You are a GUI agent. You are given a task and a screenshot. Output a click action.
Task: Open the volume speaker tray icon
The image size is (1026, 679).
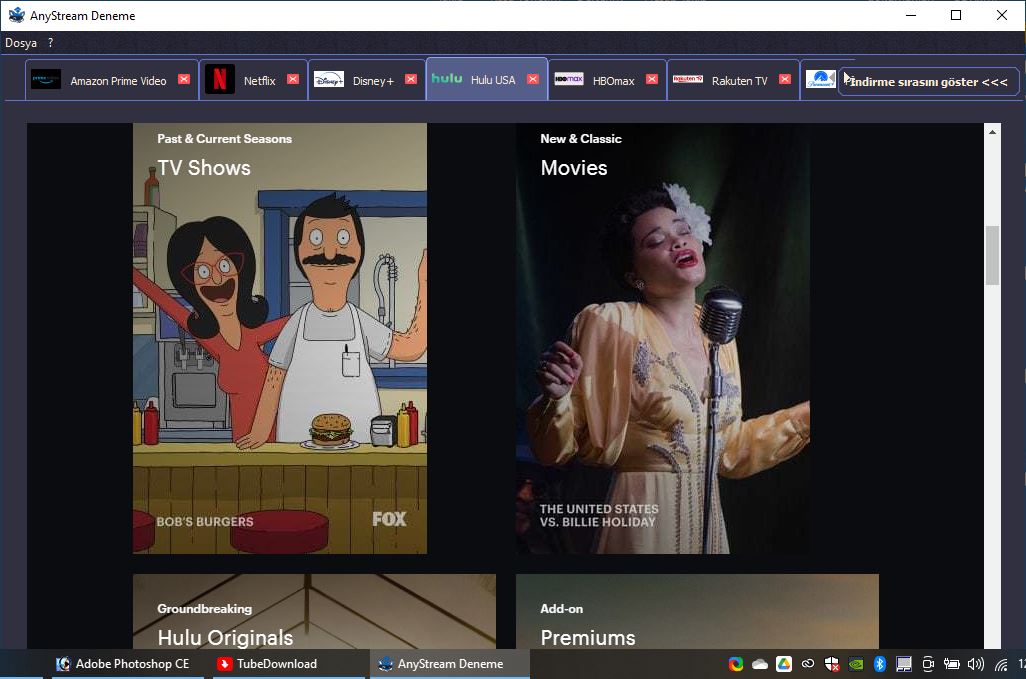pyautogui.click(x=975, y=664)
